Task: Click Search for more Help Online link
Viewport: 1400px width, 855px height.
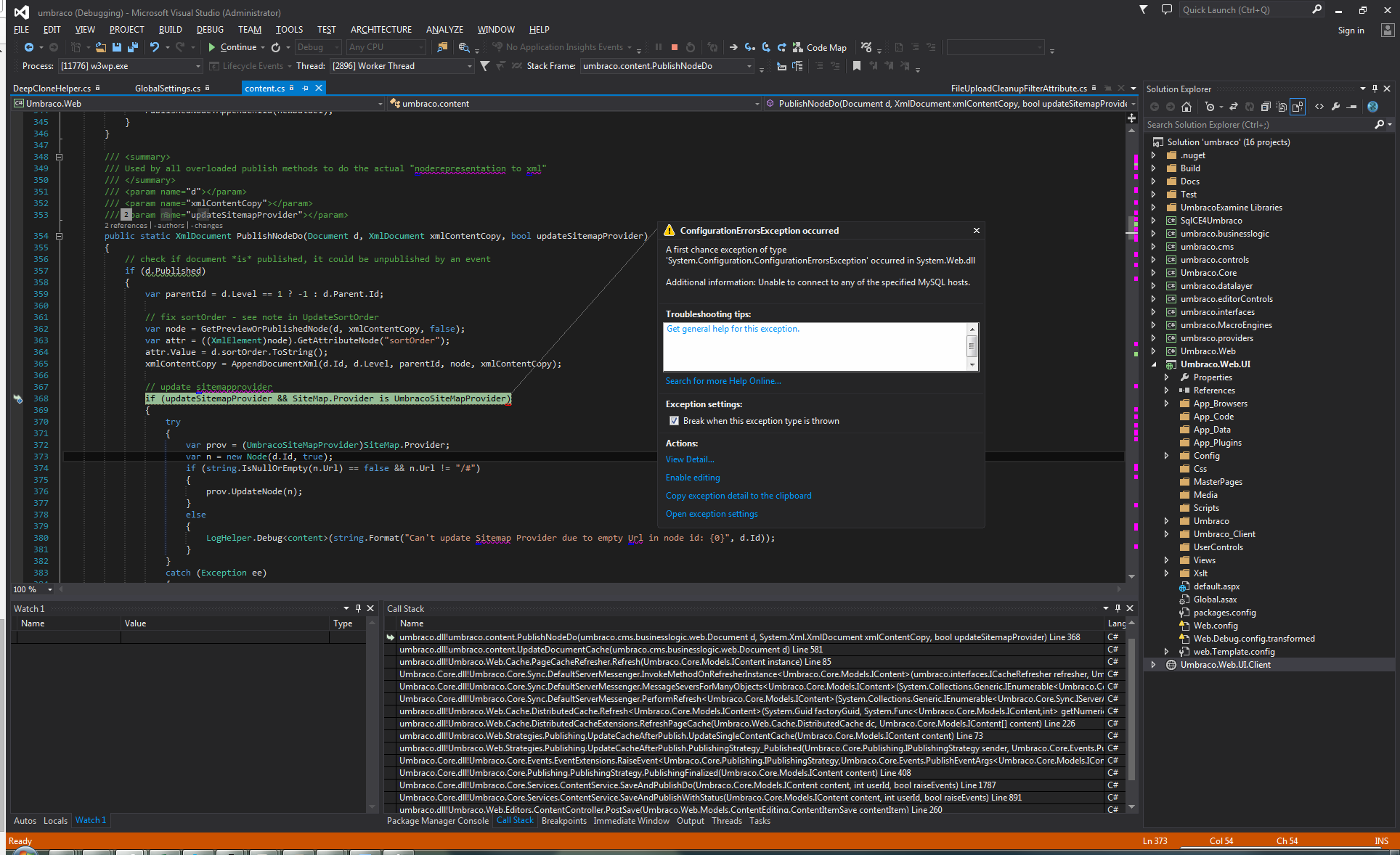Action: (723, 381)
